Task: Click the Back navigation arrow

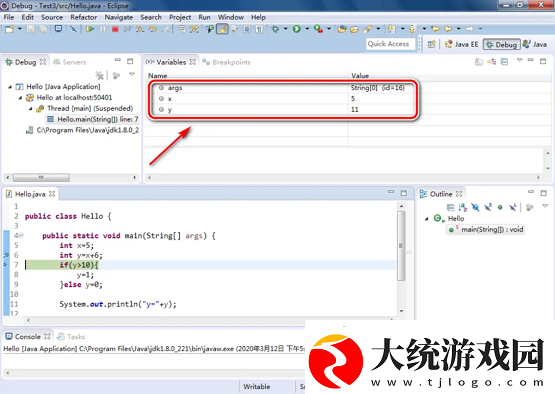Action: [x=448, y=29]
